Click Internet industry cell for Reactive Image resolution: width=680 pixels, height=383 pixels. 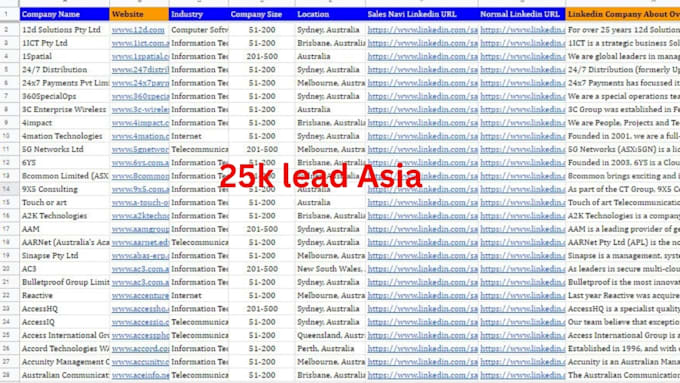coord(198,295)
